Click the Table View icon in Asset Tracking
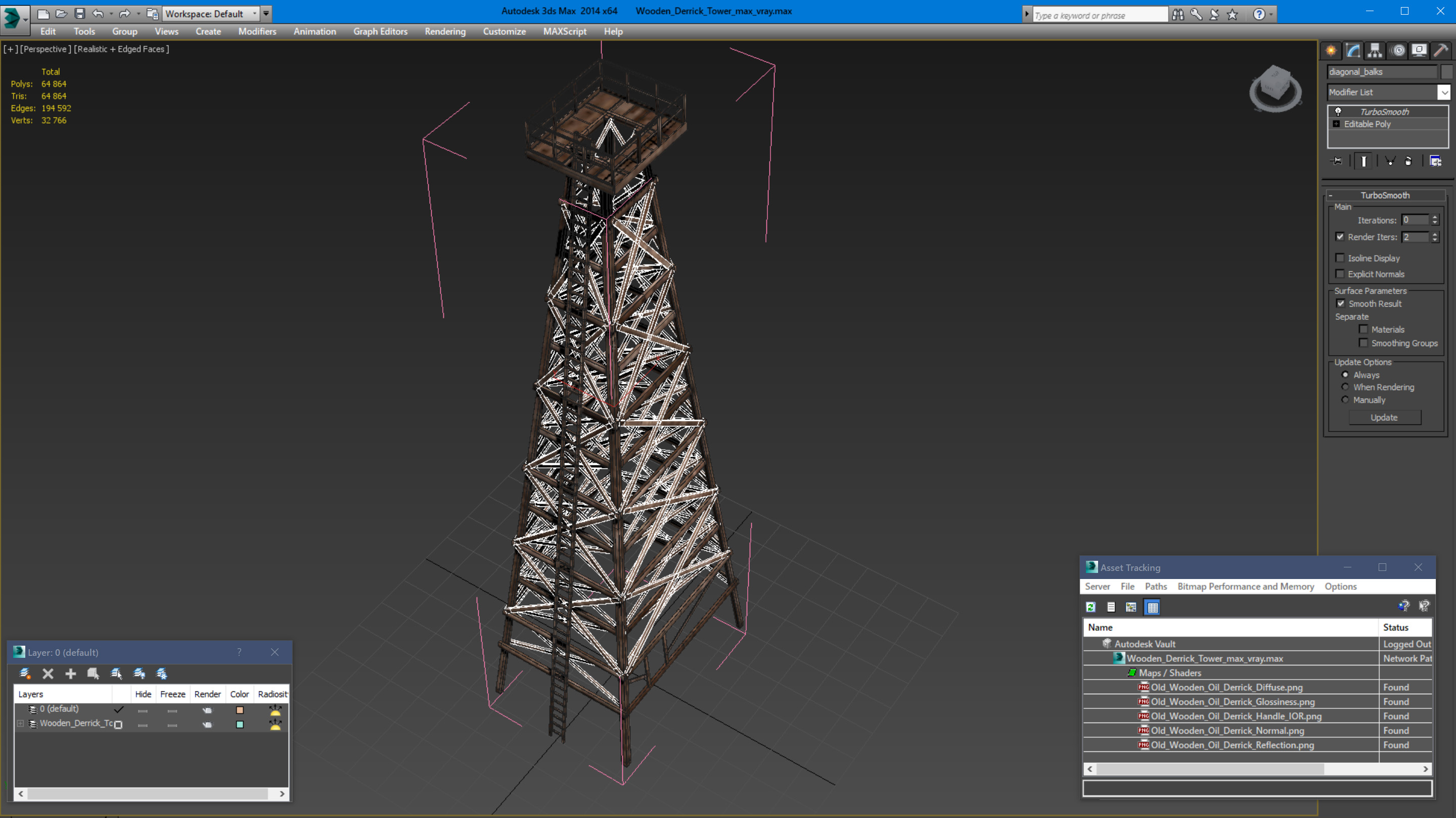Screen dimensions: 1456x818 click(x=1153, y=607)
